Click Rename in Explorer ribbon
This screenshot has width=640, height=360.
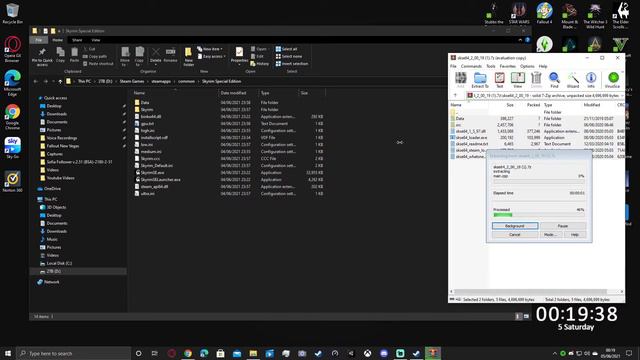coord(170,55)
